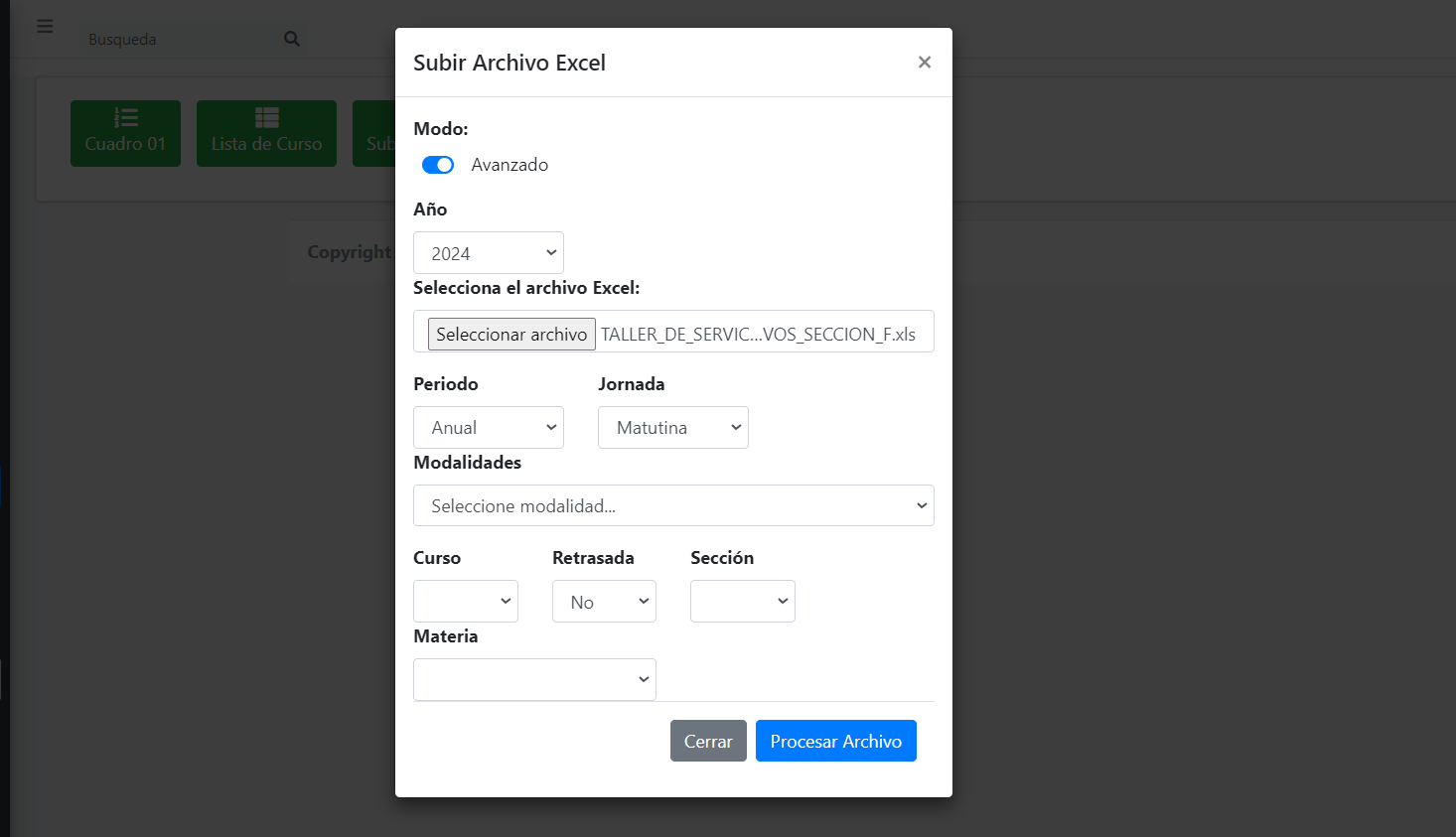This screenshot has width=1456, height=837.
Task: Click the Lista de Curso green button
Action: click(x=266, y=133)
